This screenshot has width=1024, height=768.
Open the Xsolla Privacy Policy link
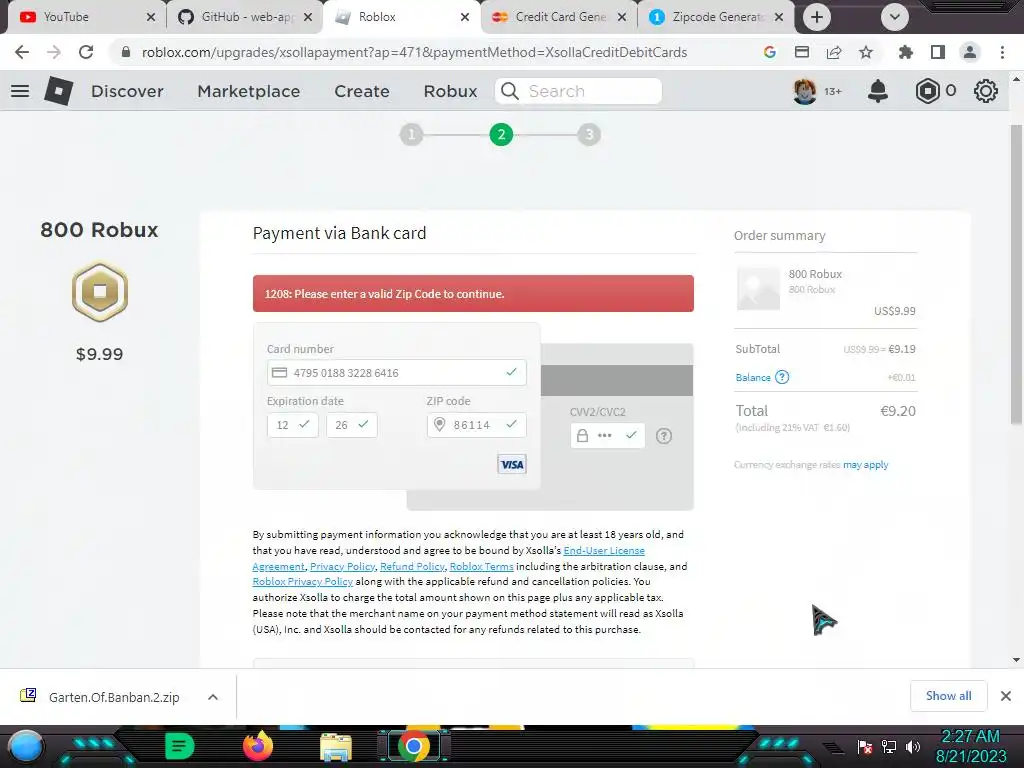click(342, 566)
